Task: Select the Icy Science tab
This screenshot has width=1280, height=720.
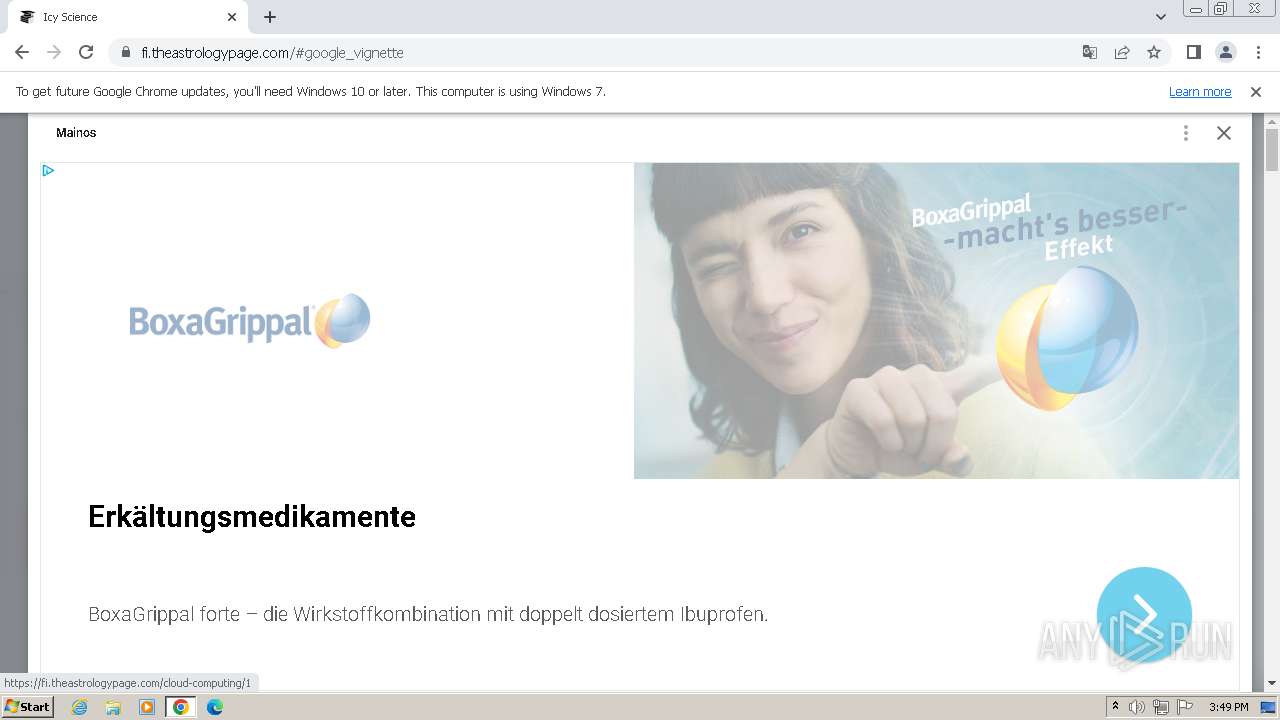Action: [x=127, y=17]
